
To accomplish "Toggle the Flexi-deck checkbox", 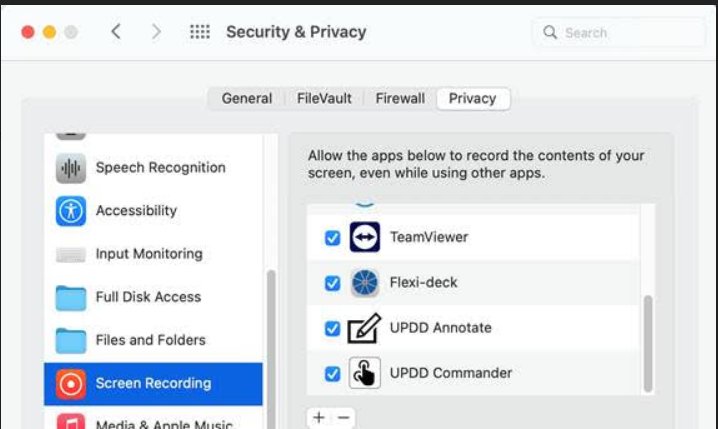I will coord(332,283).
